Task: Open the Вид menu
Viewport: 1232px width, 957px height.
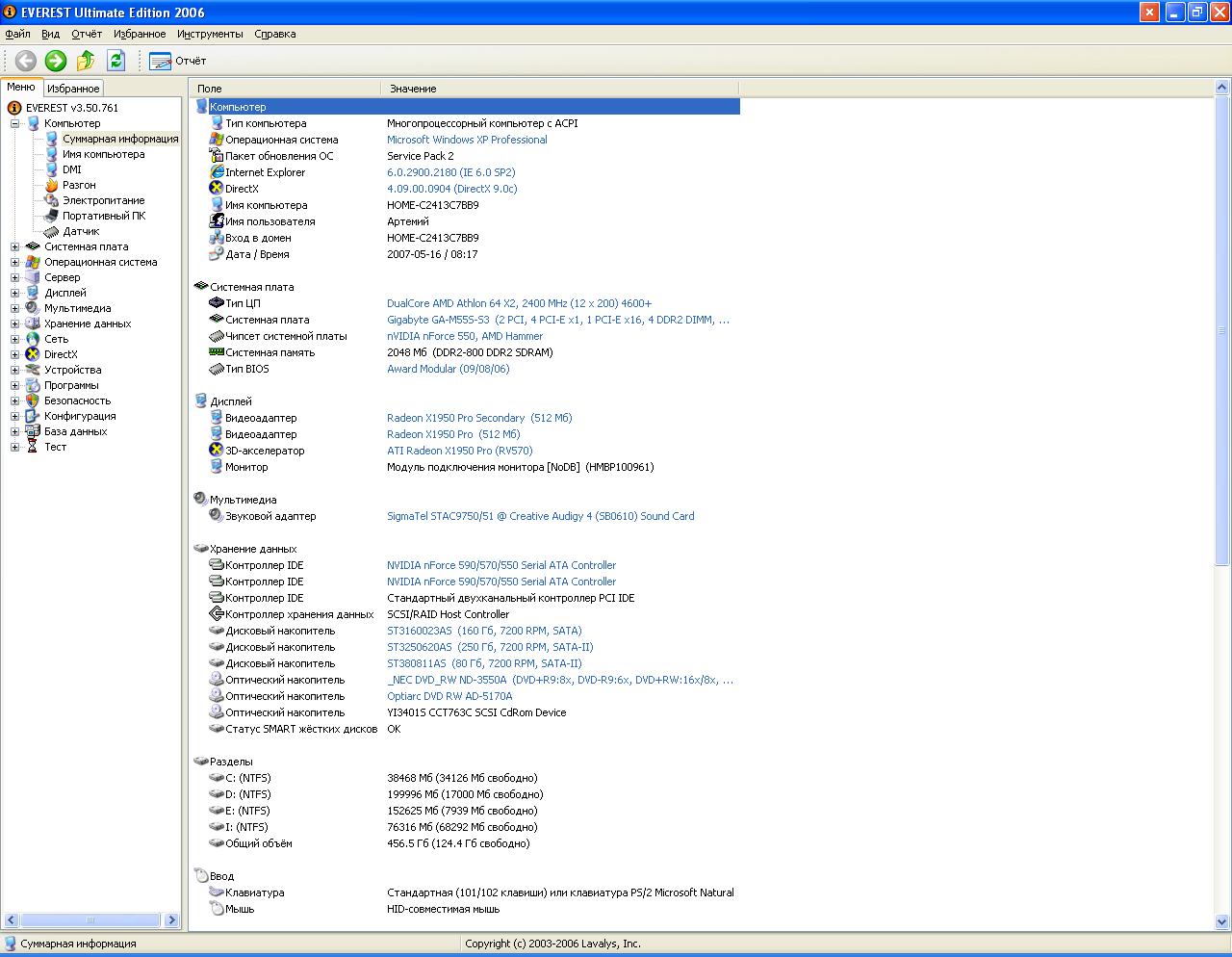Action: (x=50, y=34)
